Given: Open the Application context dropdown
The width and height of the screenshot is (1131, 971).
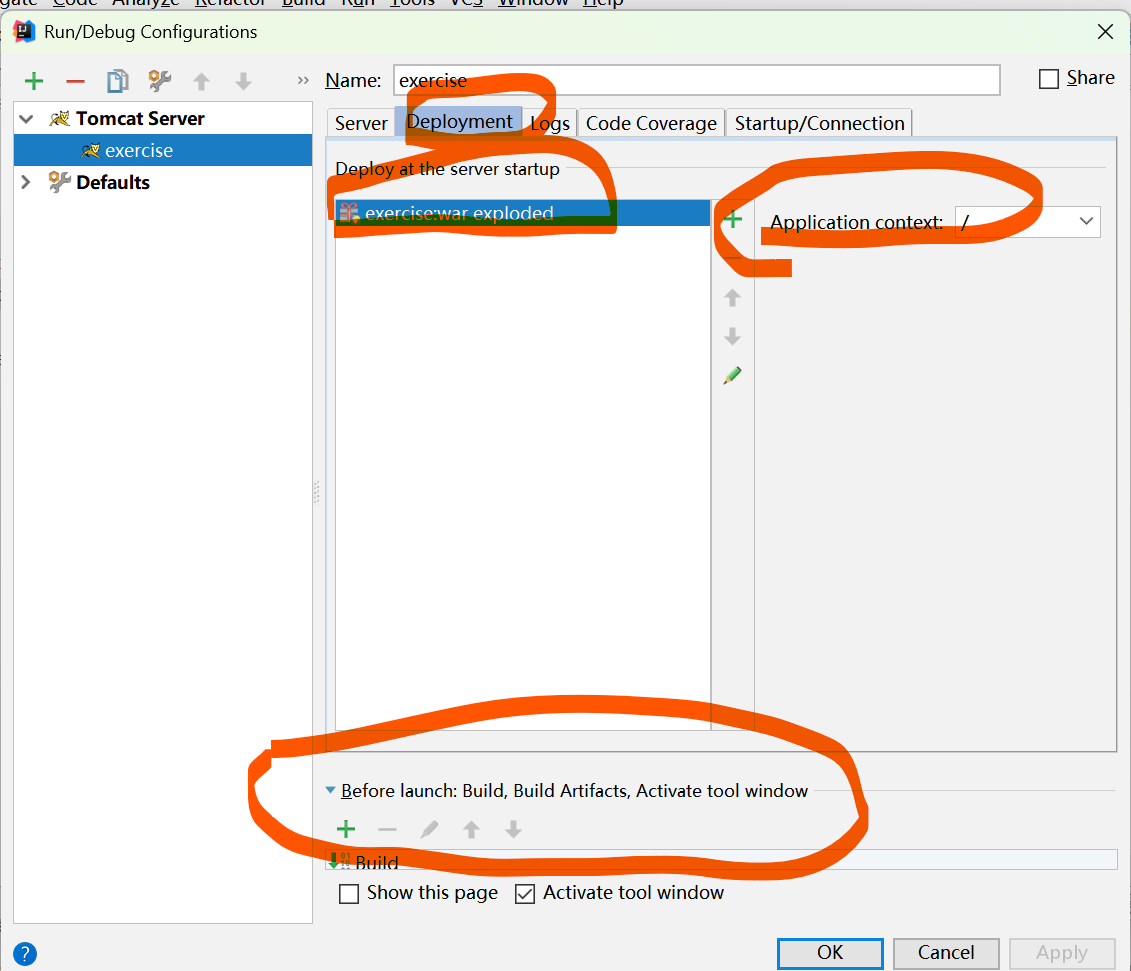Looking at the screenshot, I should (1086, 221).
